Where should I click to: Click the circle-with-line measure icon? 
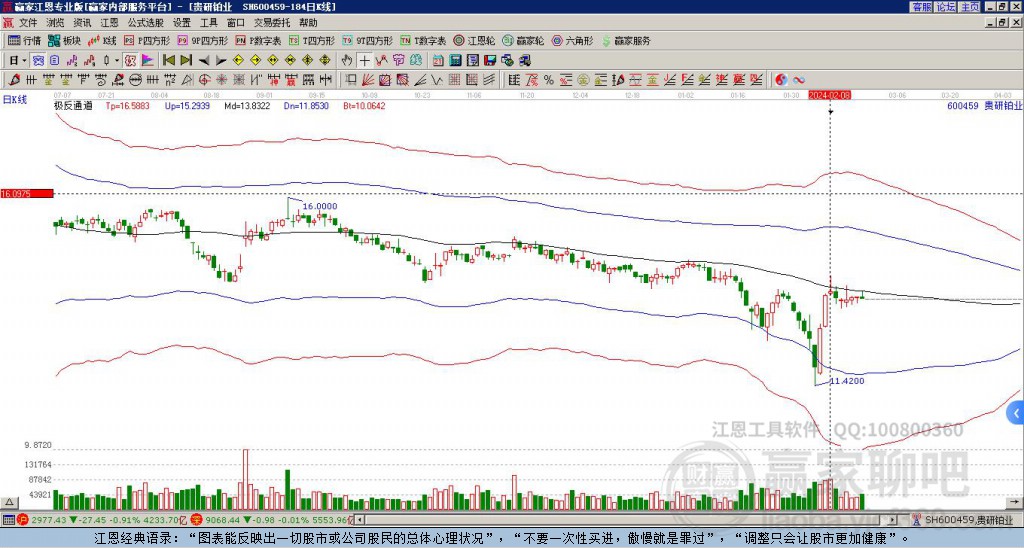point(135,80)
